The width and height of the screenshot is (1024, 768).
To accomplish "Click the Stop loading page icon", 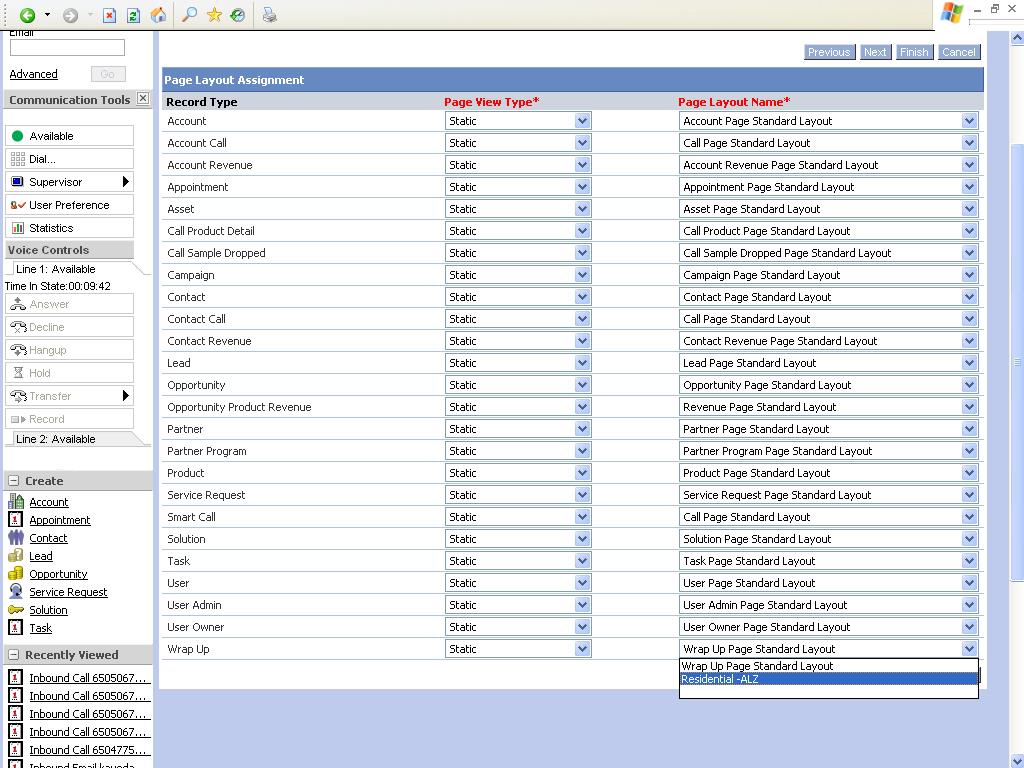I will 110,15.
